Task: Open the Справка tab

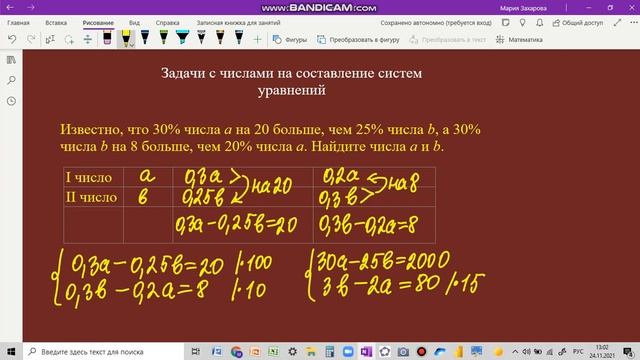Action: [x=167, y=23]
